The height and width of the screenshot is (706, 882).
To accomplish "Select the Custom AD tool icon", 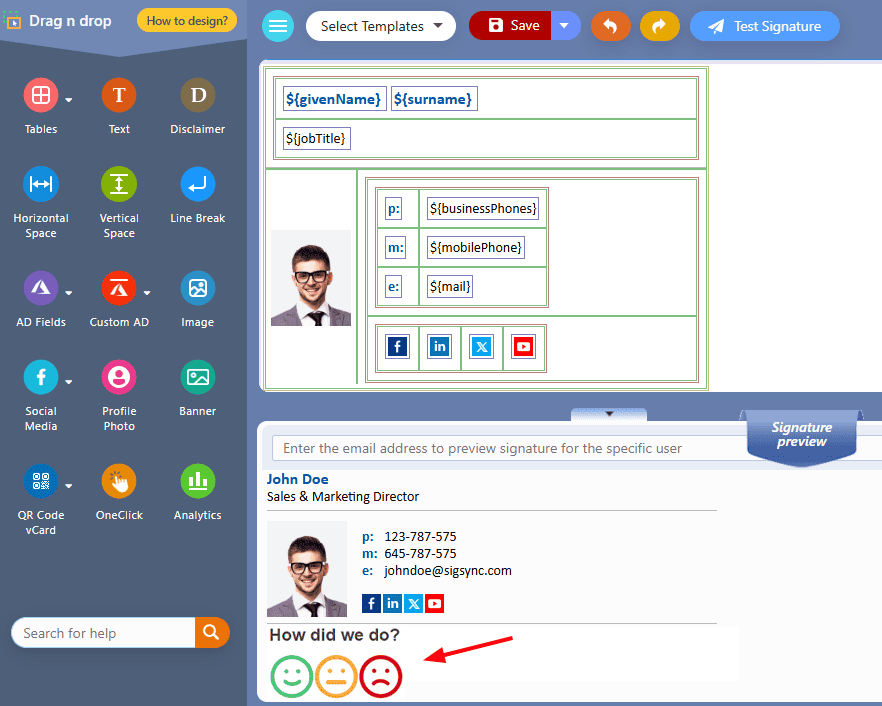I will (x=119, y=288).
